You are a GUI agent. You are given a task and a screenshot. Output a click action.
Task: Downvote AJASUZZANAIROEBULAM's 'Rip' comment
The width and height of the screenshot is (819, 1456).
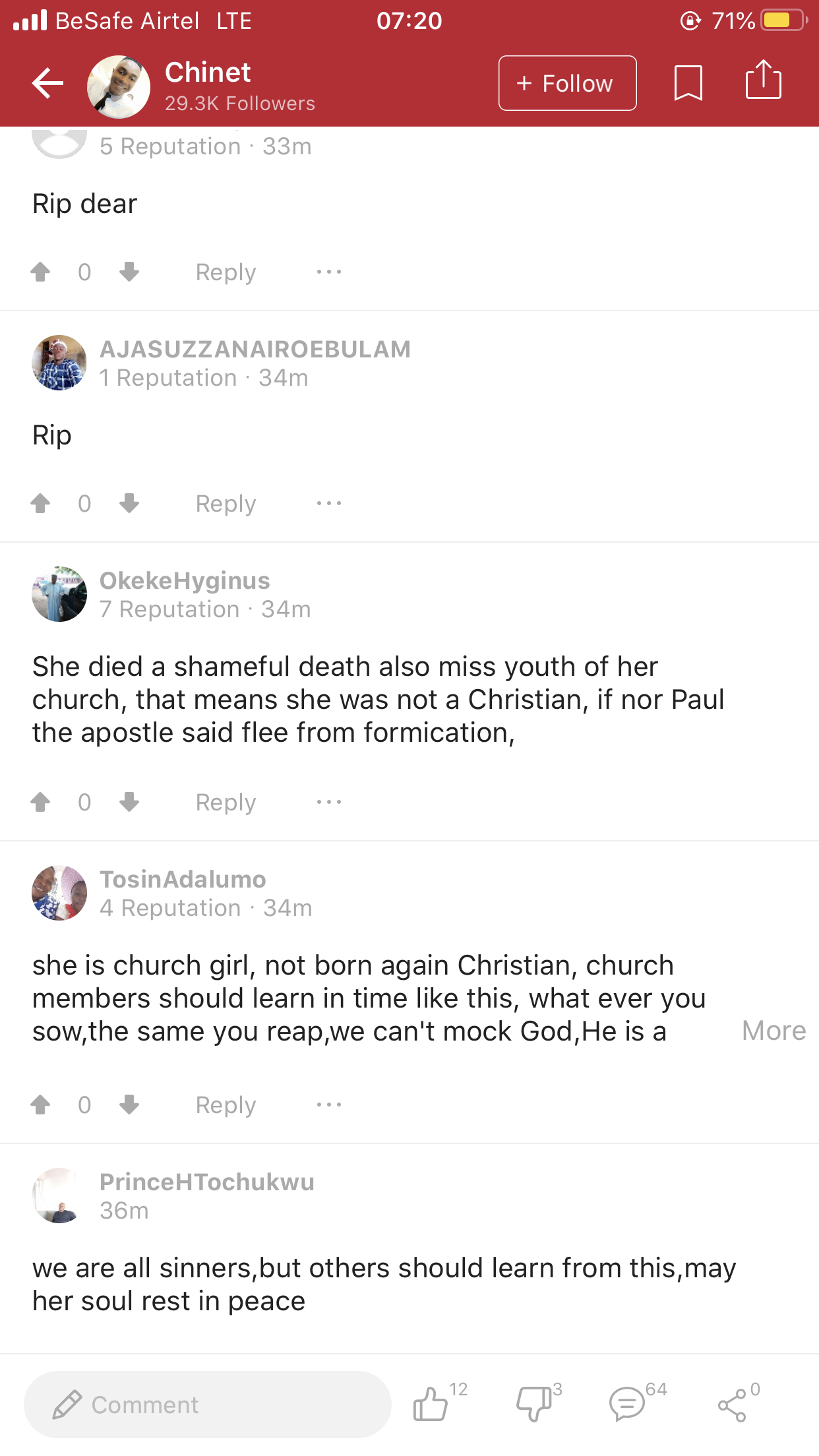tap(129, 503)
